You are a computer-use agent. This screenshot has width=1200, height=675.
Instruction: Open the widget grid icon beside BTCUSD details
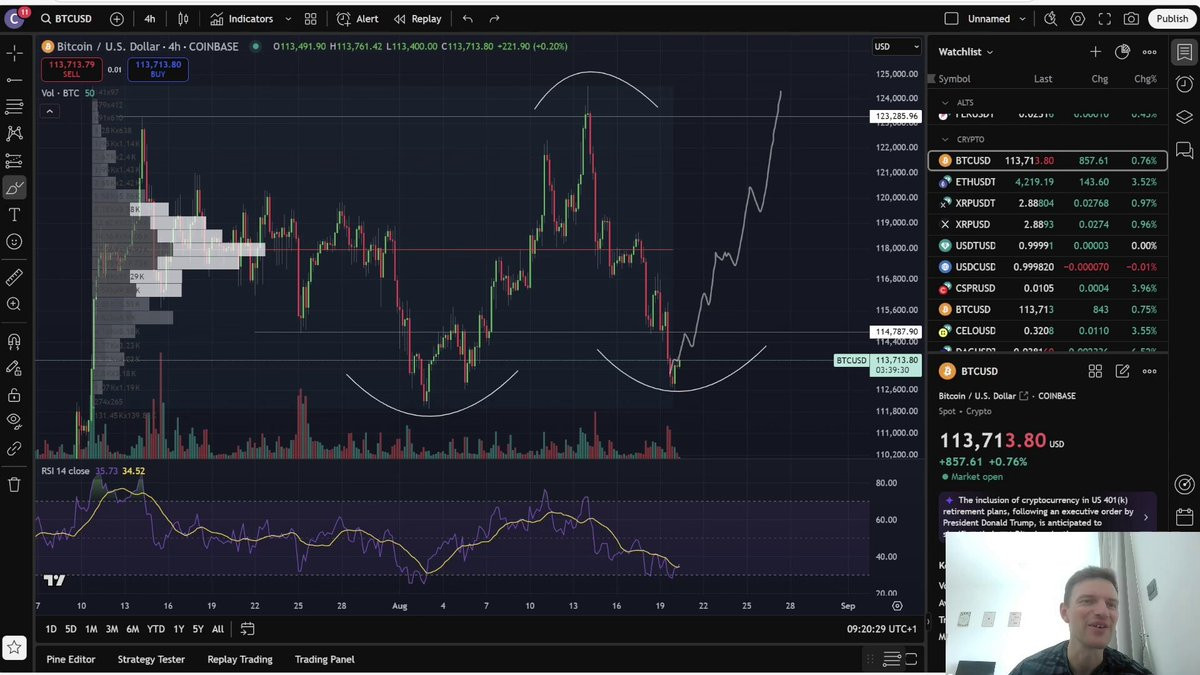tap(1095, 371)
